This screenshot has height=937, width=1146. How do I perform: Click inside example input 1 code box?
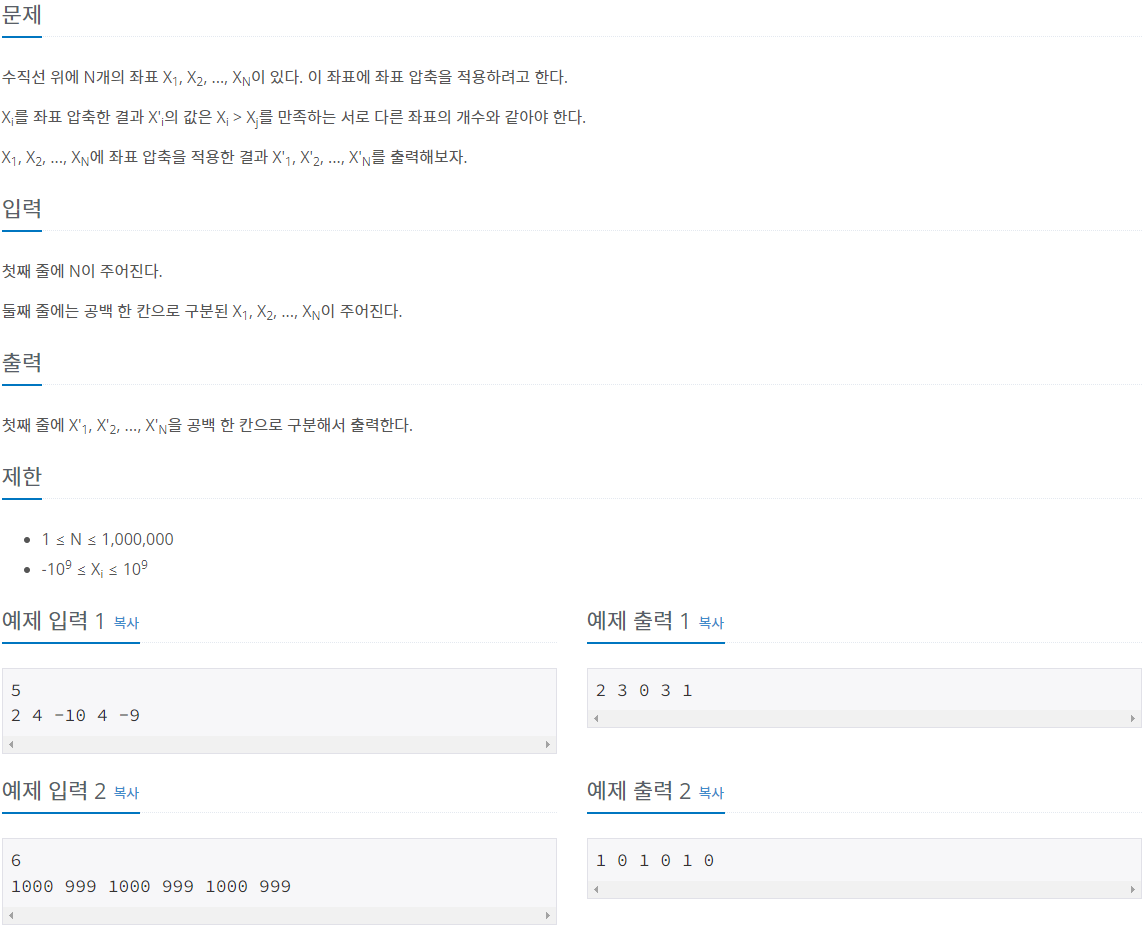(x=279, y=703)
